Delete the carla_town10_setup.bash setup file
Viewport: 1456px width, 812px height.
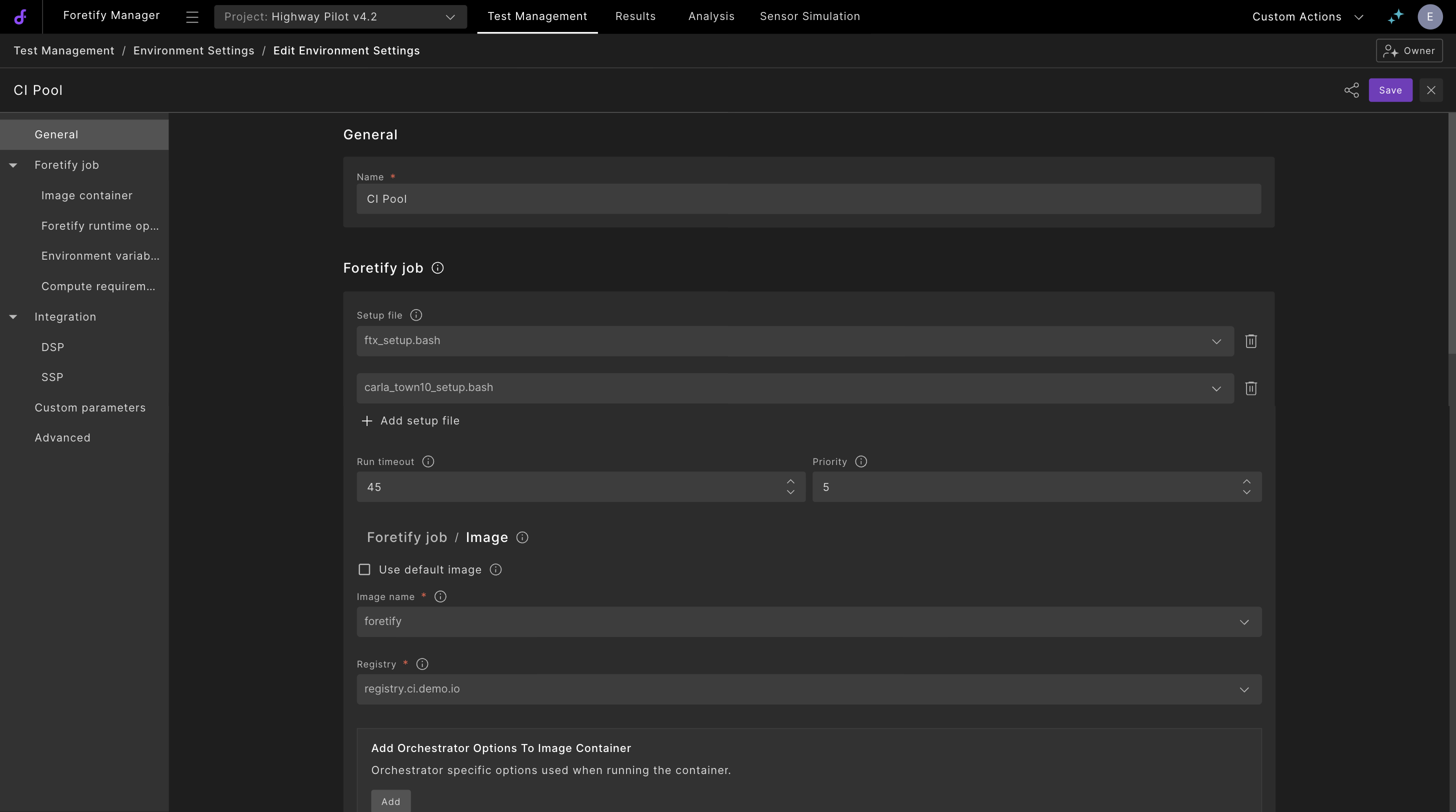(1250, 388)
